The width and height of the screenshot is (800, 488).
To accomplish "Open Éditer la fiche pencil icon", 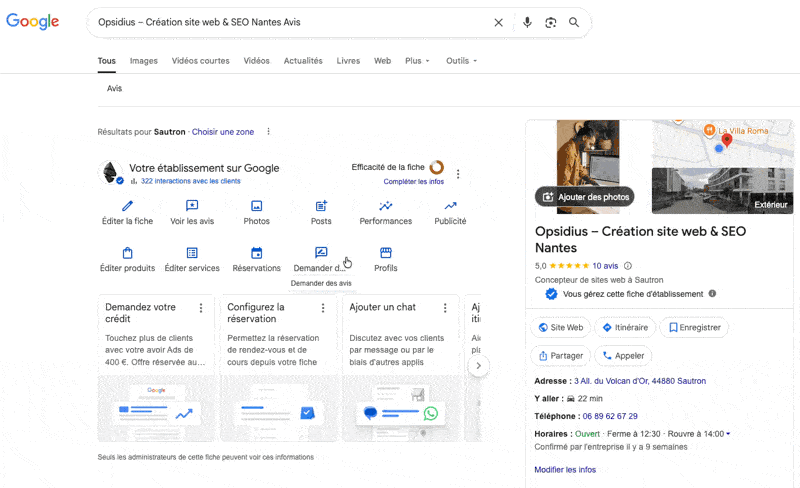I will click(x=127, y=206).
